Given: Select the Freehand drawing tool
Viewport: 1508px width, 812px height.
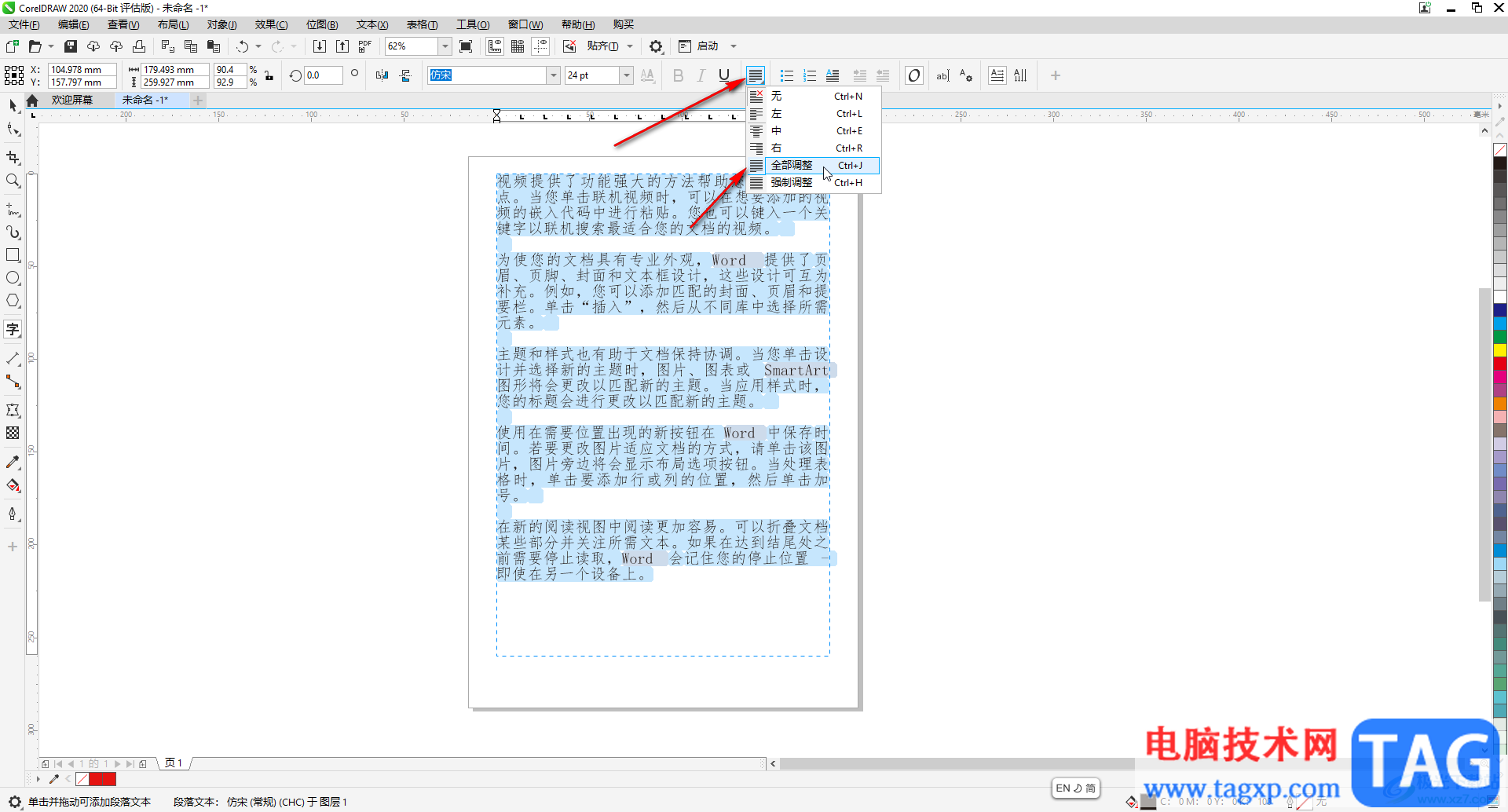Looking at the screenshot, I should (x=13, y=210).
